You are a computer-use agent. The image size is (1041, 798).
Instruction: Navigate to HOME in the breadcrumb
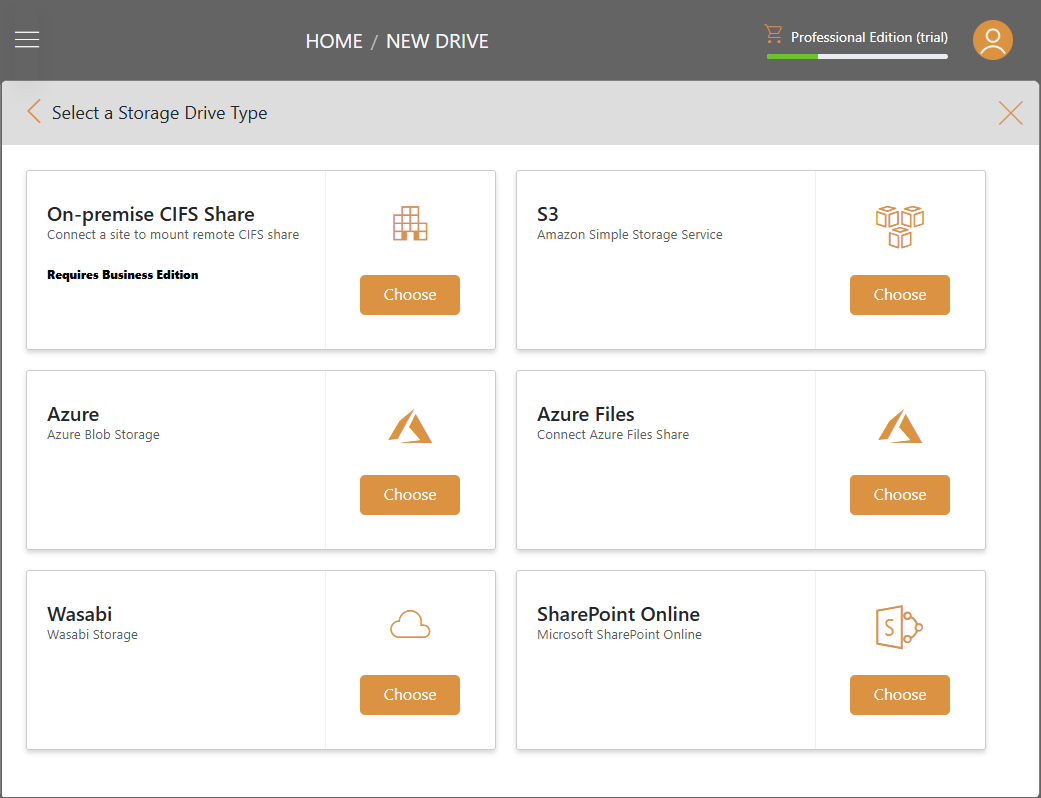(334, 41)
